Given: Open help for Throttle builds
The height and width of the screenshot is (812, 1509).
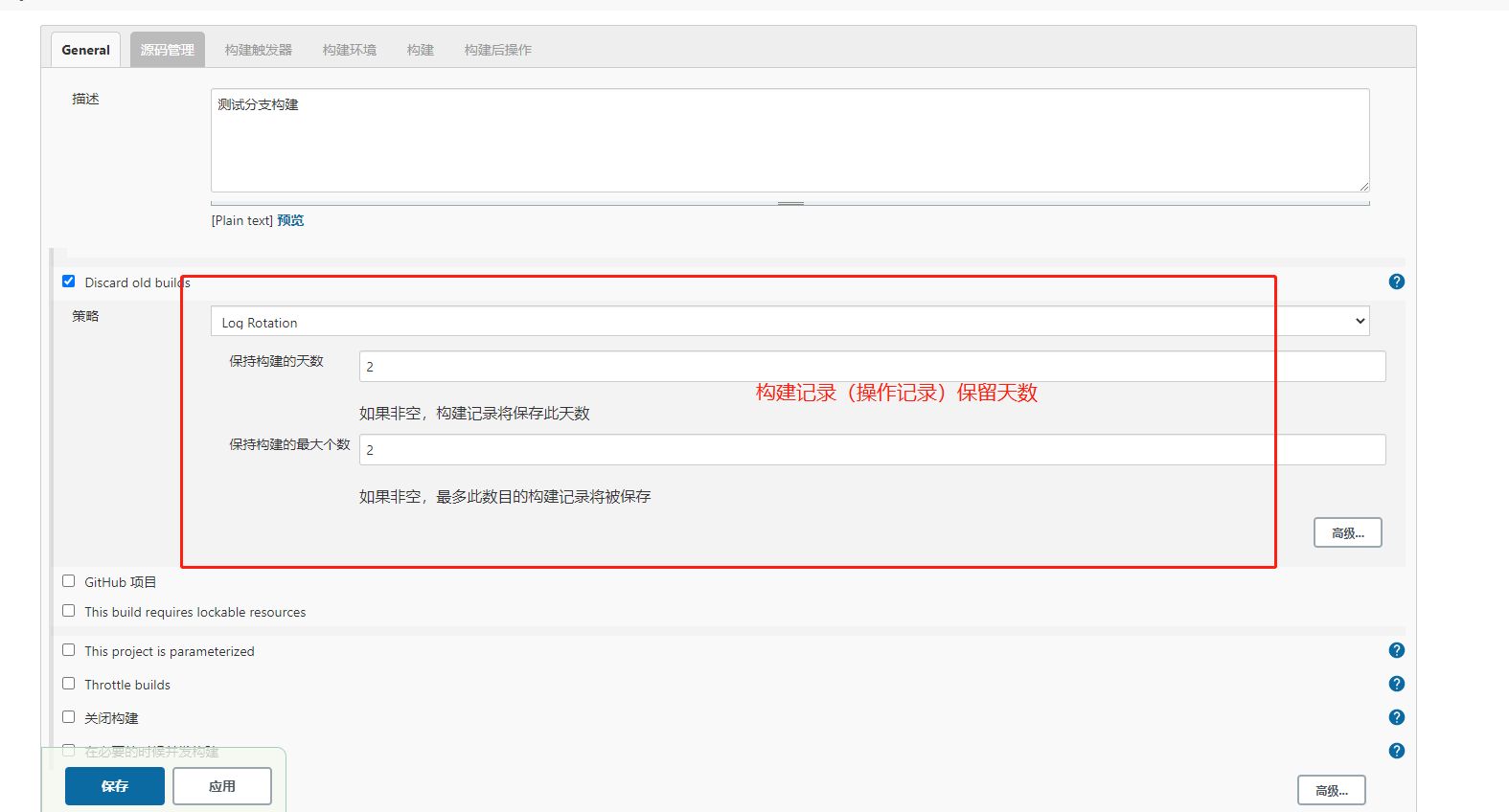Looking at the screenshot, I should click(1396, 684).
